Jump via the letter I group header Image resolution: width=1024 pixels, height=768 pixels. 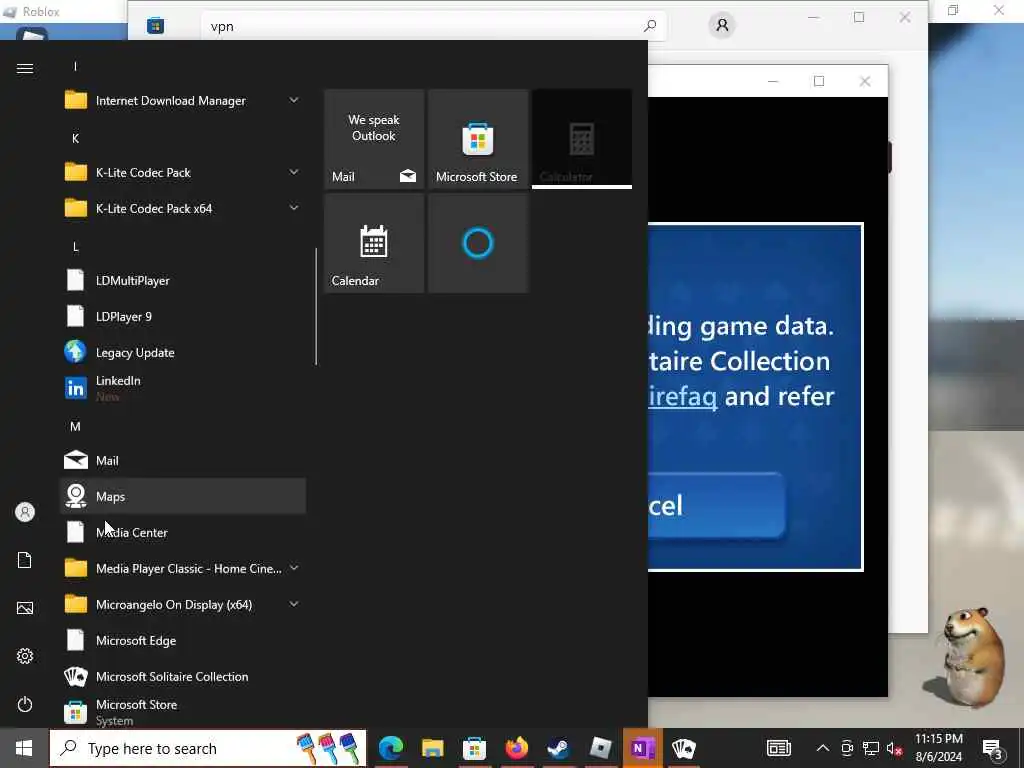click(75, 67)
